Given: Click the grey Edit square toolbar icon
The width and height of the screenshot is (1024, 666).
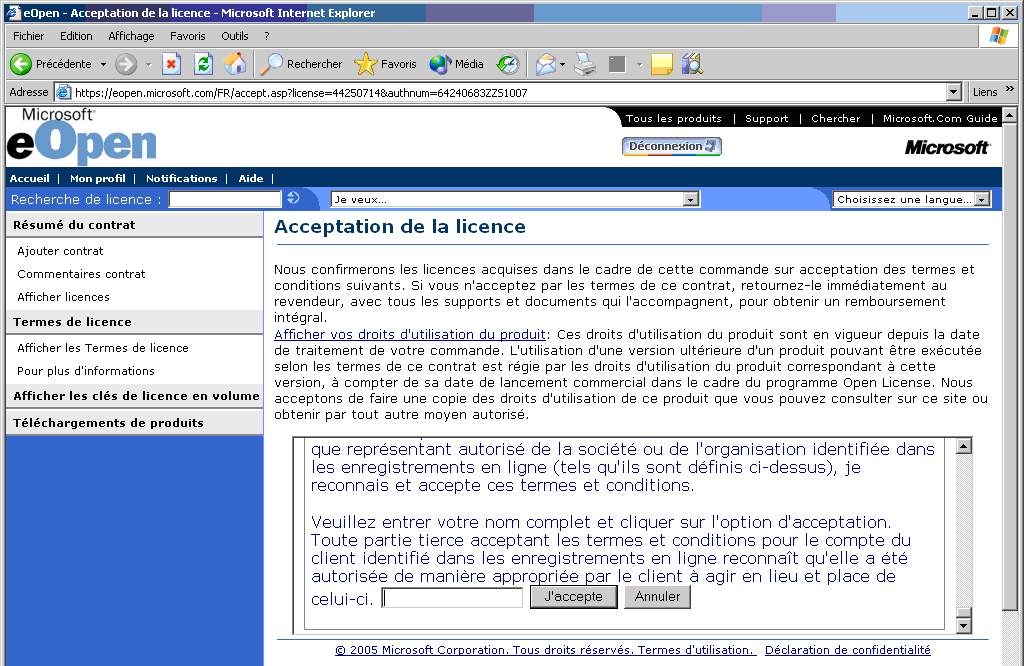Looking at the screenshot, I should point(617,64).
